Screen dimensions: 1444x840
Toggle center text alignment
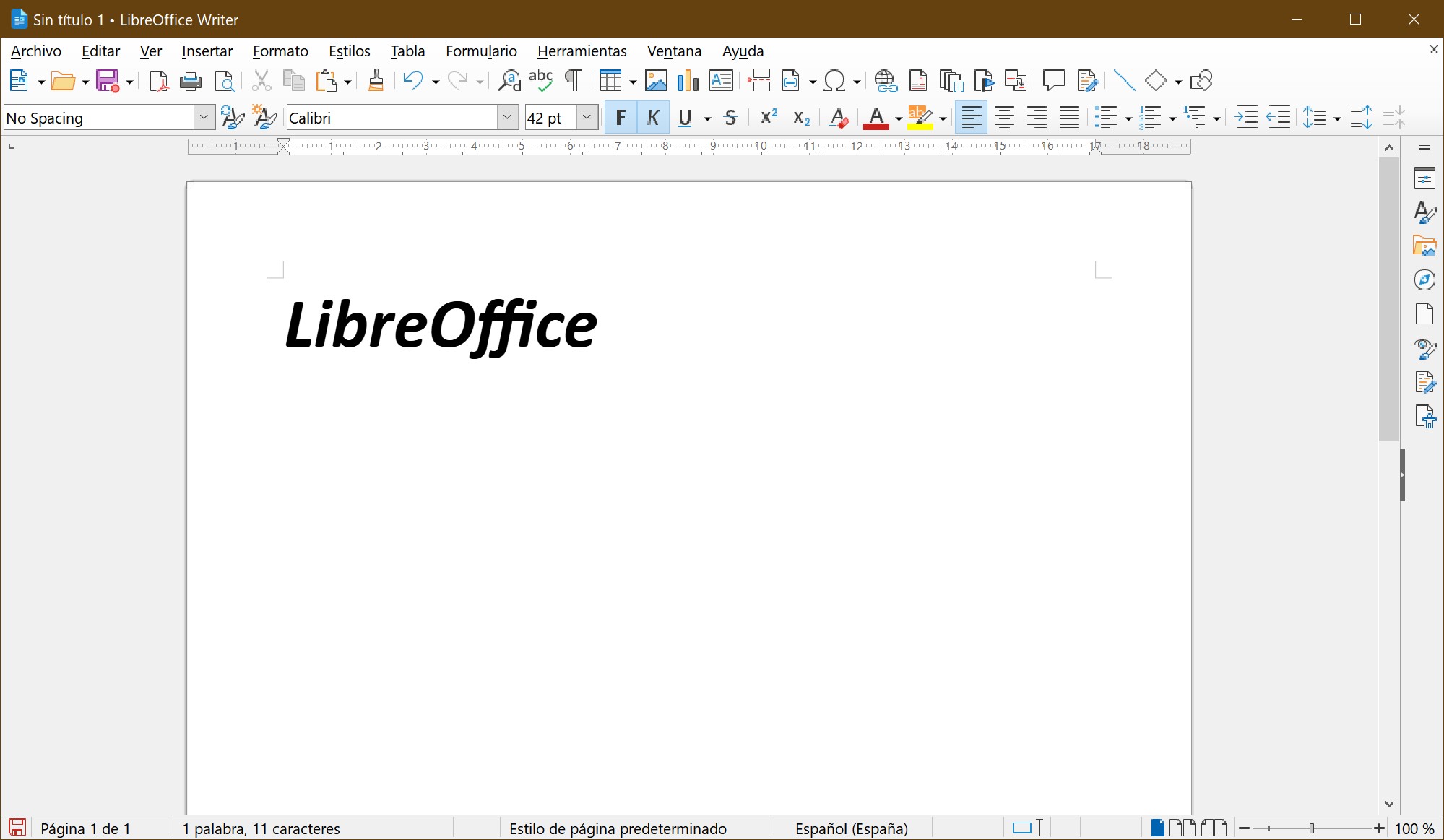[x=1003, y=118]
